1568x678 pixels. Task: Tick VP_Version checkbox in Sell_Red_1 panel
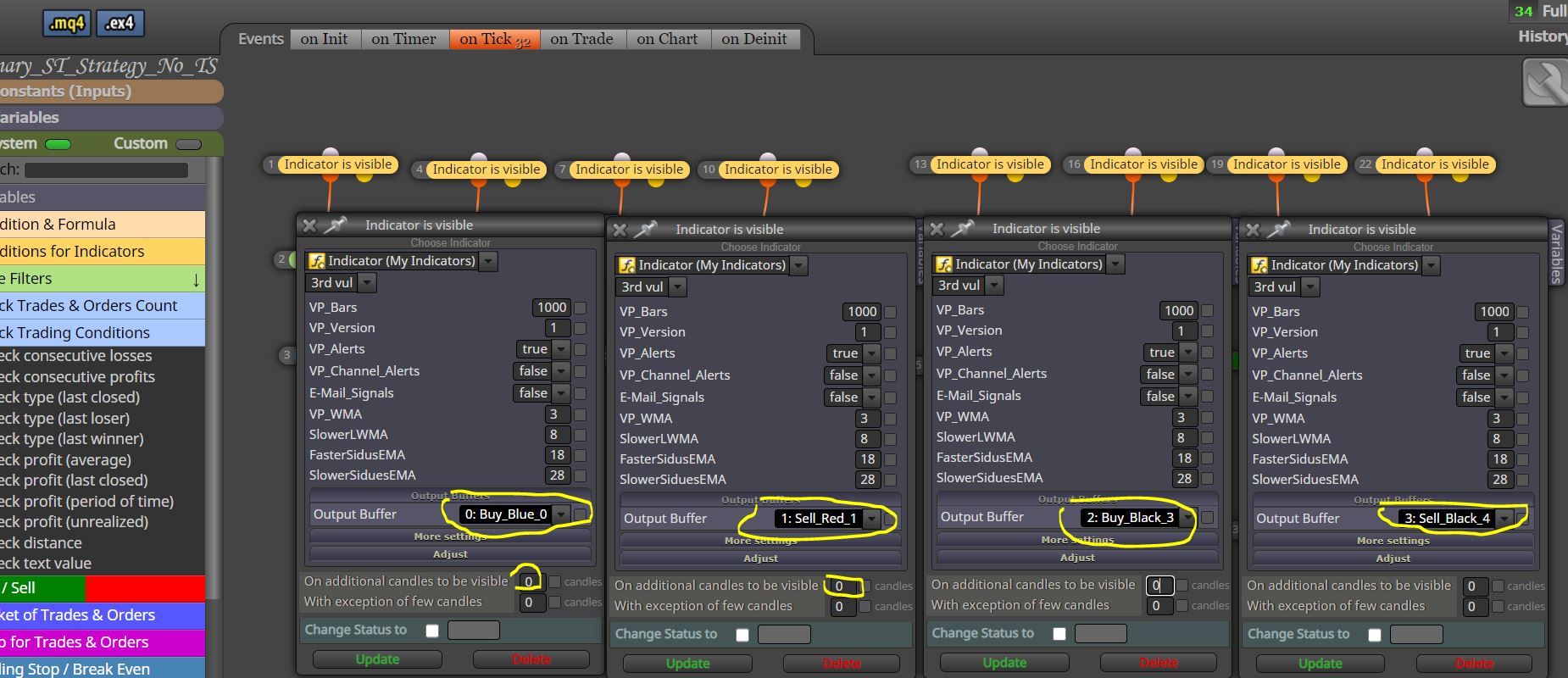[x=891, y=332]
